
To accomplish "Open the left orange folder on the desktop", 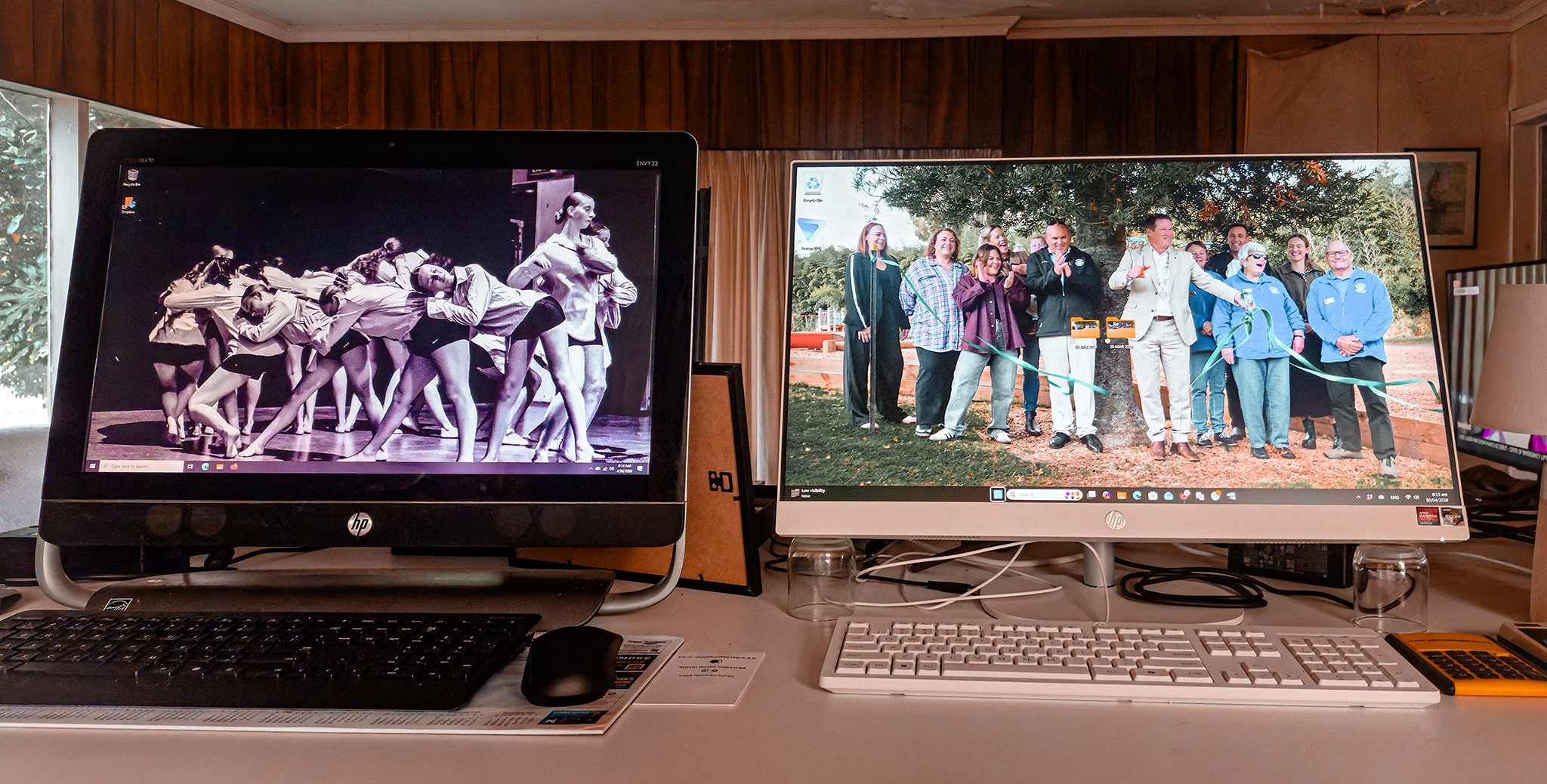I will 1085,328.
